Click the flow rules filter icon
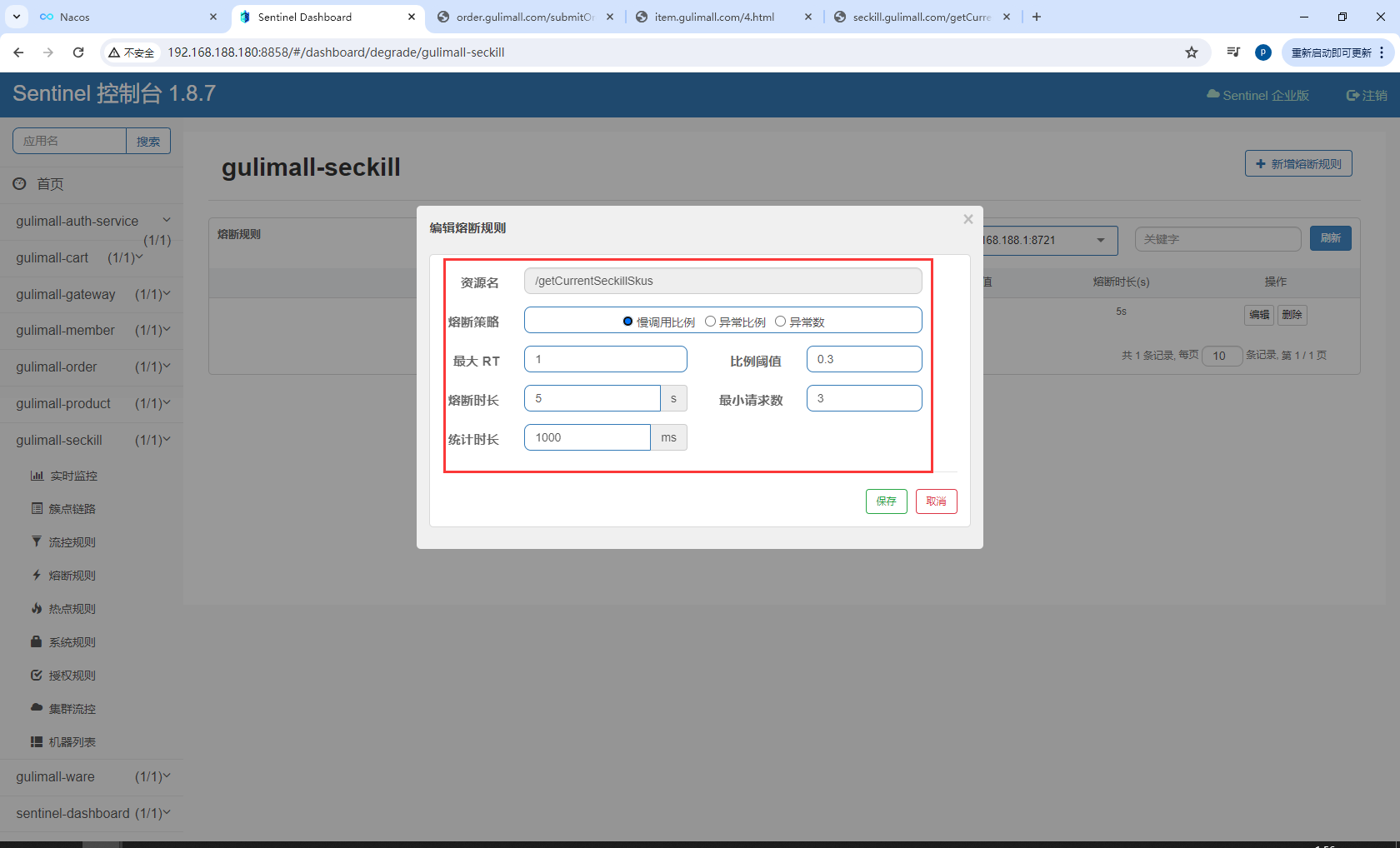The height and width of the screenshot is (848, 1400). coord(37,541)
